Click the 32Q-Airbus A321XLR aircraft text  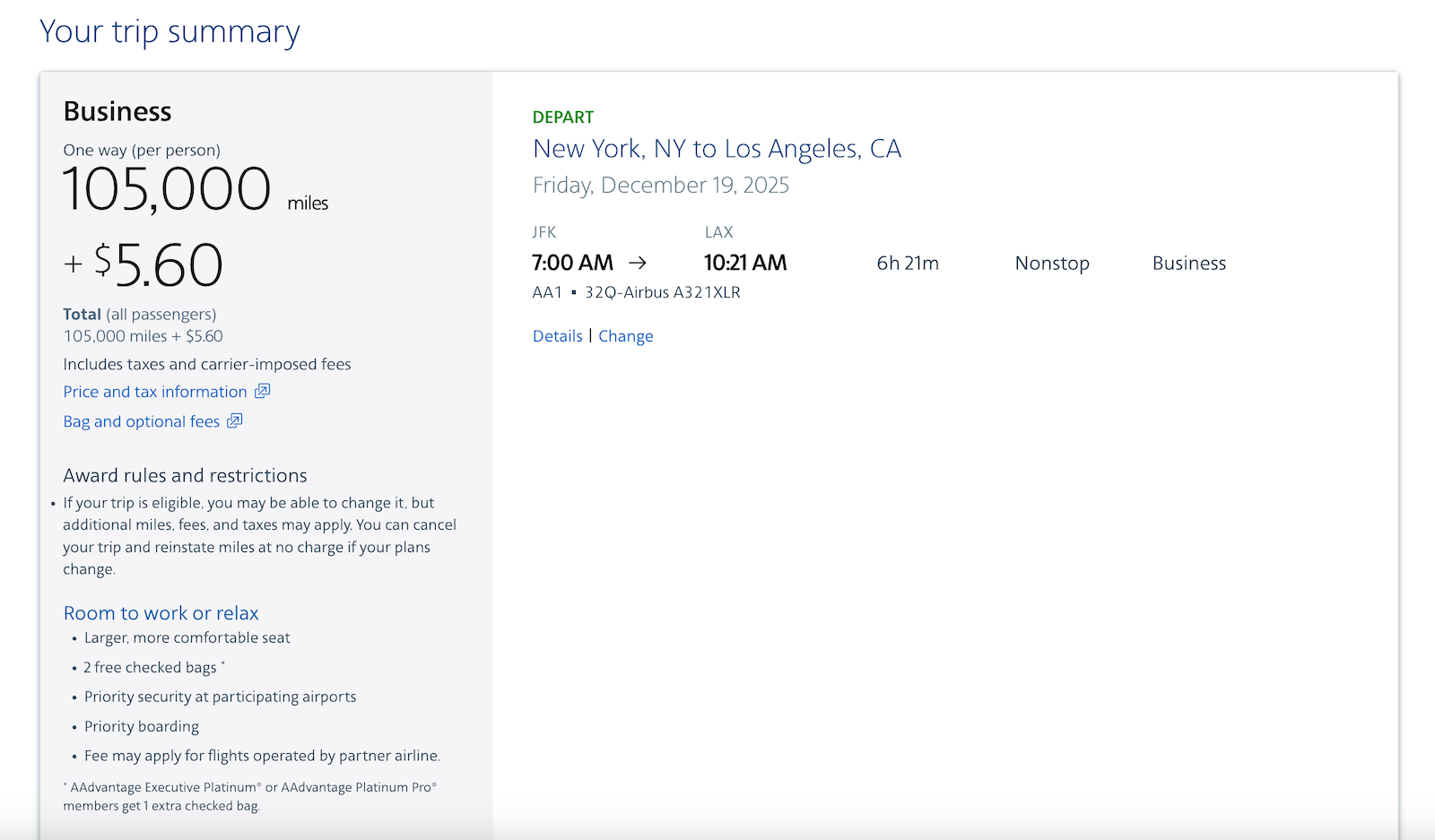click(662, 292)
